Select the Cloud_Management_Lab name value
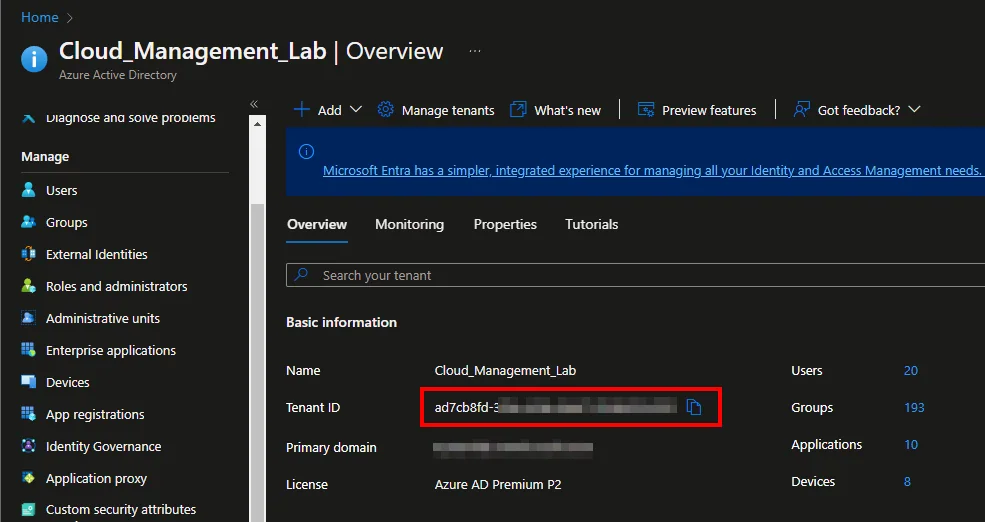Viewport: 985px width, 522px height. click(505, 371)
